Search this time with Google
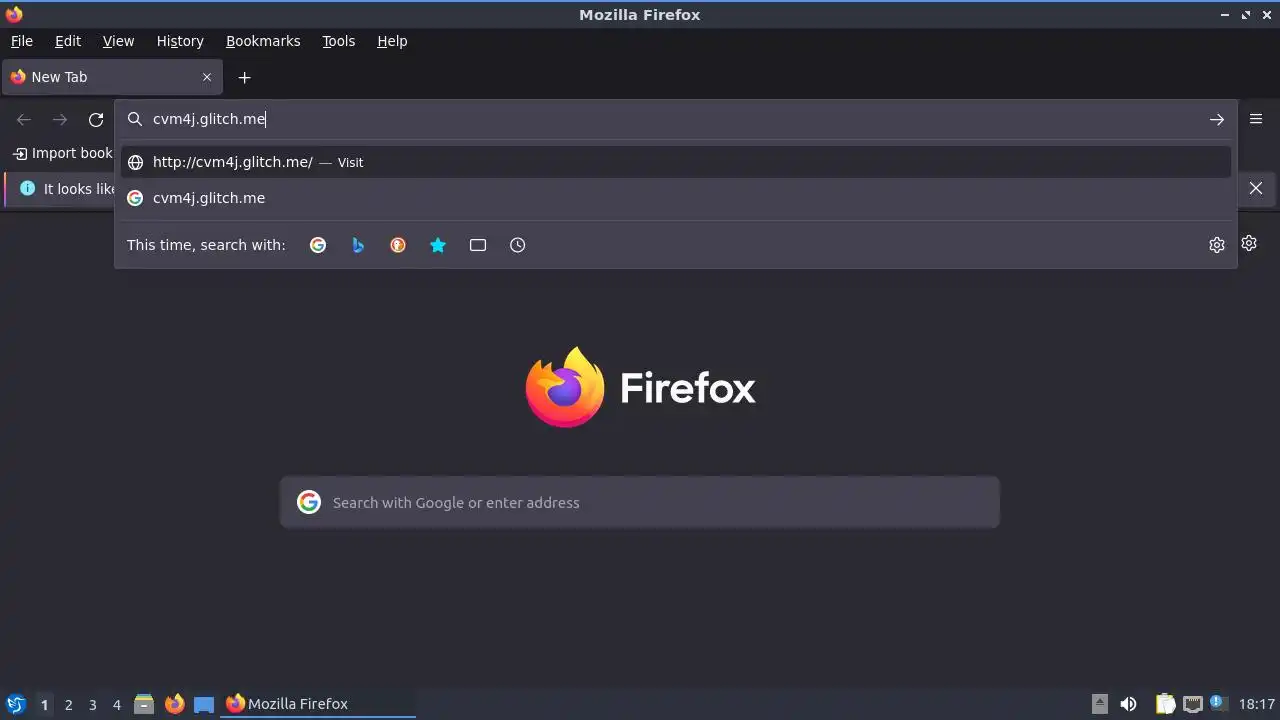1280x720 pixels. (x=318, y=245)
